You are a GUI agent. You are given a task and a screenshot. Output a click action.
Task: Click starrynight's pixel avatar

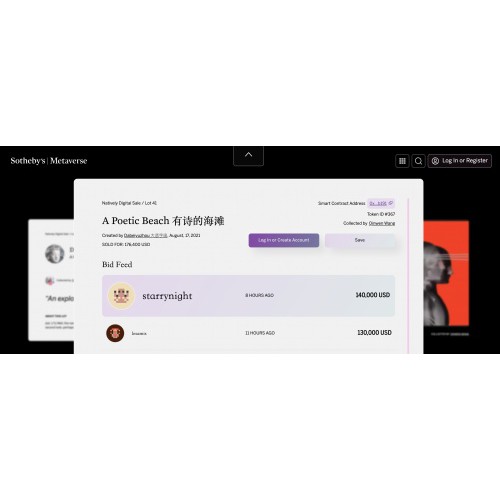122,296
